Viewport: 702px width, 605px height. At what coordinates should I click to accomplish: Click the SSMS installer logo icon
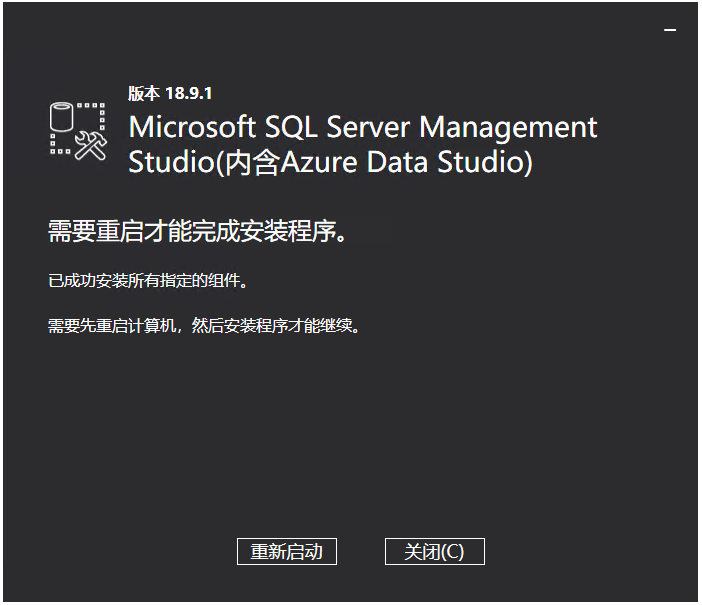77,131
